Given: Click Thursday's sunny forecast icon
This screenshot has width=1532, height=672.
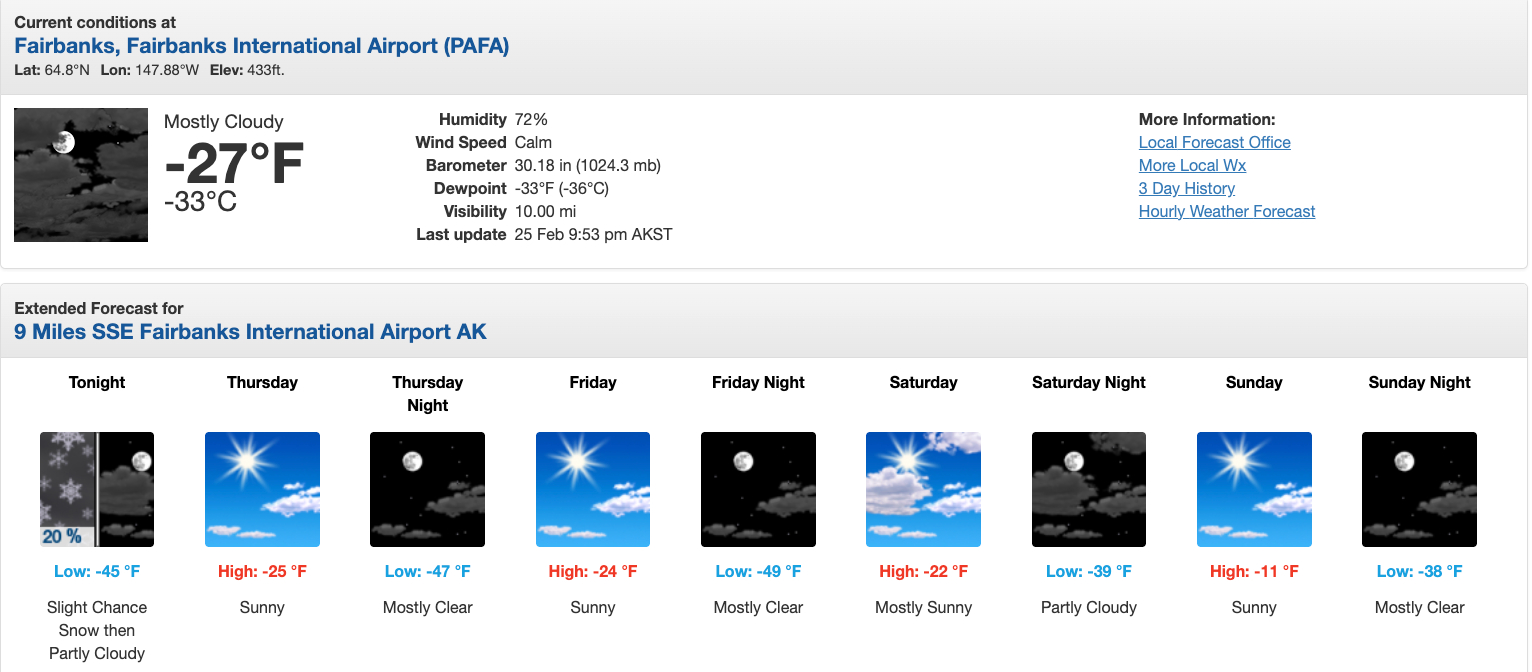Looking at the screenshot, I should [262, 489].
